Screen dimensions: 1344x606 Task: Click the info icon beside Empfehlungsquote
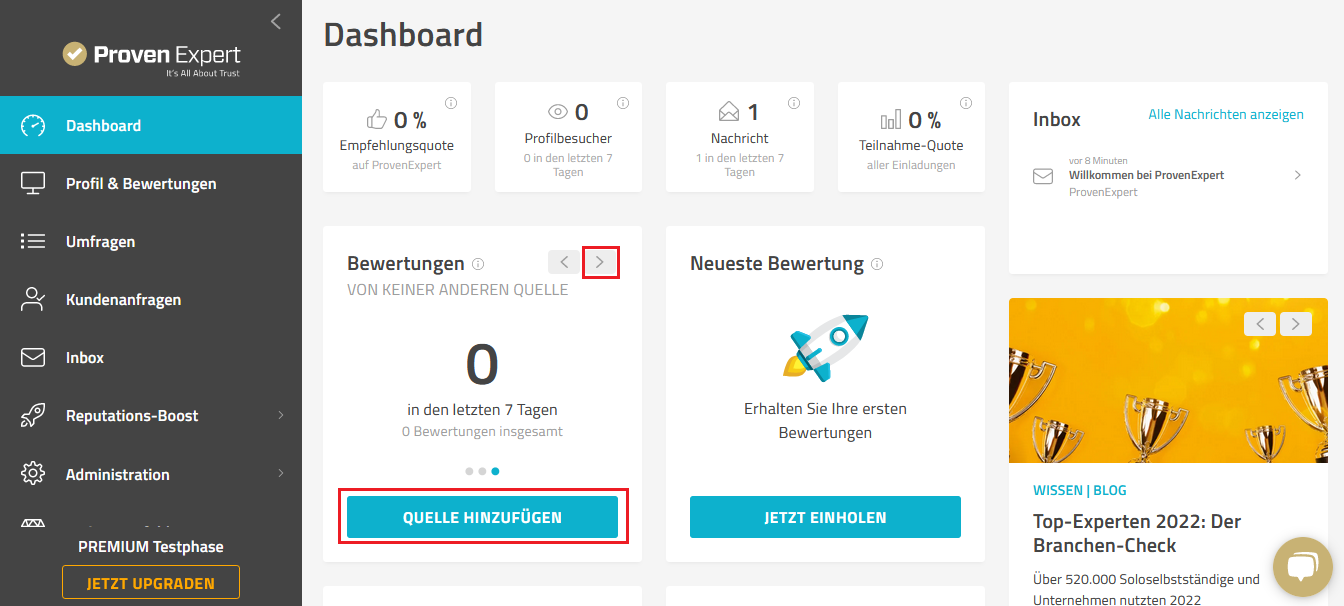point(451,103)
